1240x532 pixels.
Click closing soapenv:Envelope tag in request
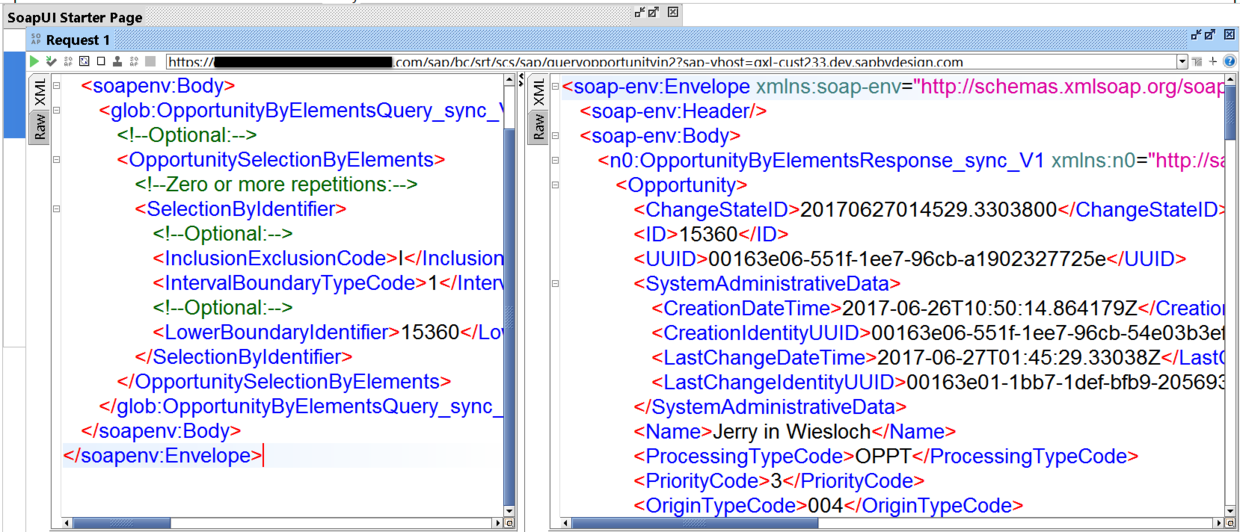[x=162, y=456]
